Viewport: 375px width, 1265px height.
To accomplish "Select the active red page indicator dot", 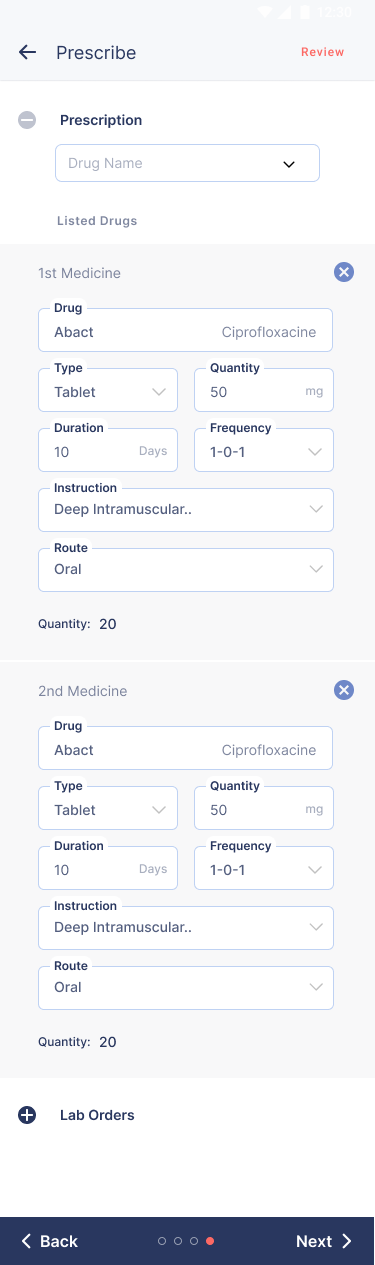I will tap(210, 1241).
